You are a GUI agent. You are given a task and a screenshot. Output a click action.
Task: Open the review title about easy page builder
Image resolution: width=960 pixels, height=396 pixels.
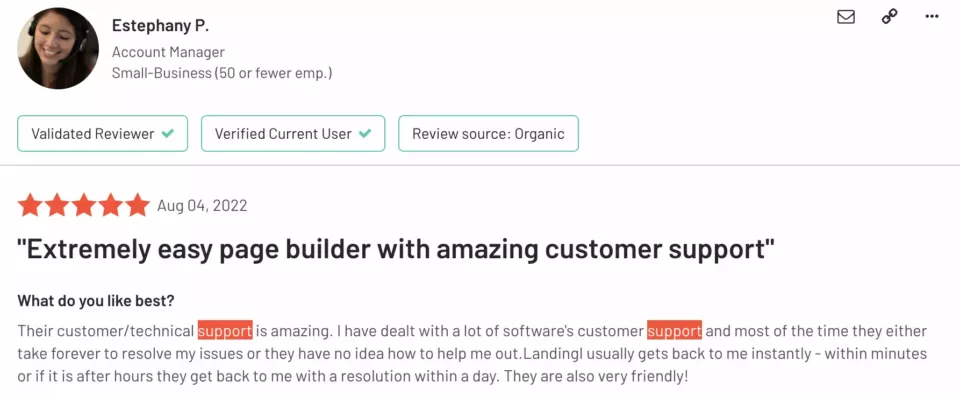tap(396, 250)
